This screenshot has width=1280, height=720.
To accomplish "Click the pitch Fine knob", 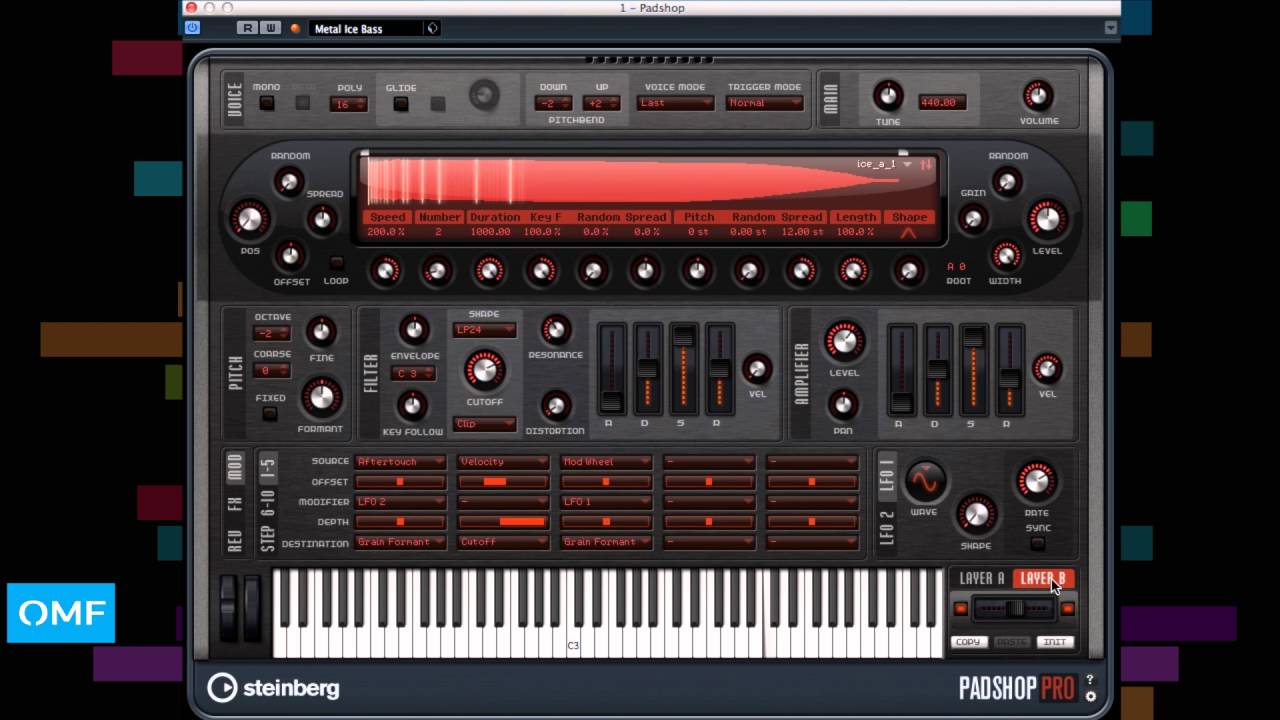I will point(321,331).
